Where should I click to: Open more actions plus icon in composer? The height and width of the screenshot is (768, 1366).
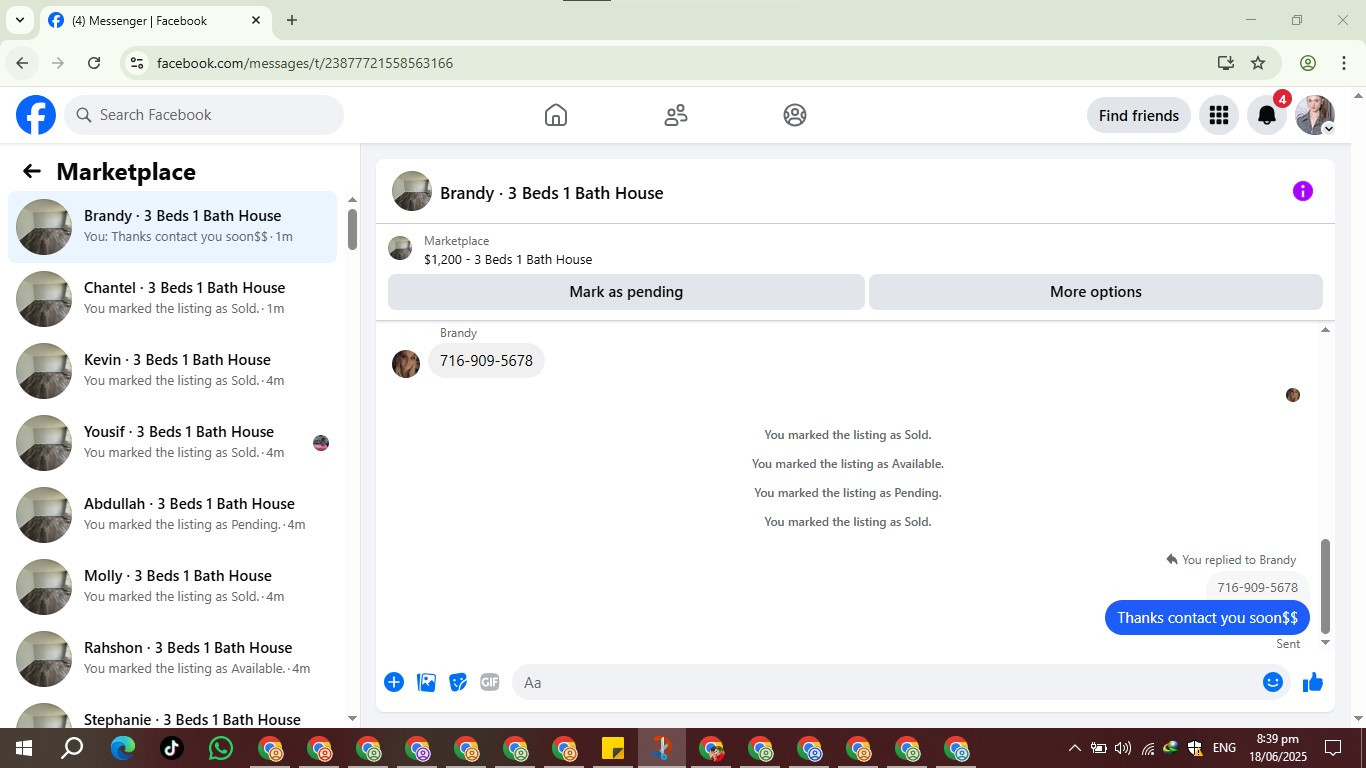tap(394, 682)
